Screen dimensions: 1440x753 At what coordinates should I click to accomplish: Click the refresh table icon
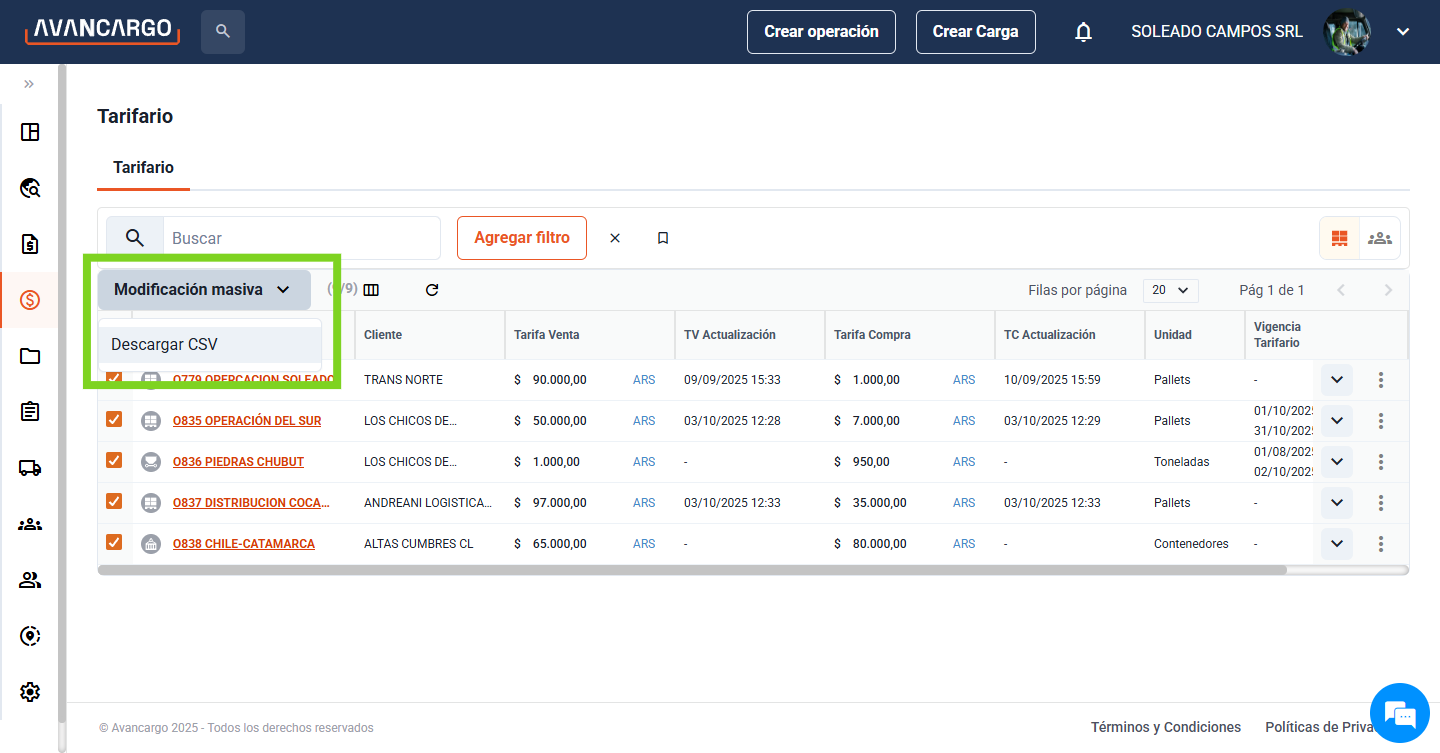432,290
